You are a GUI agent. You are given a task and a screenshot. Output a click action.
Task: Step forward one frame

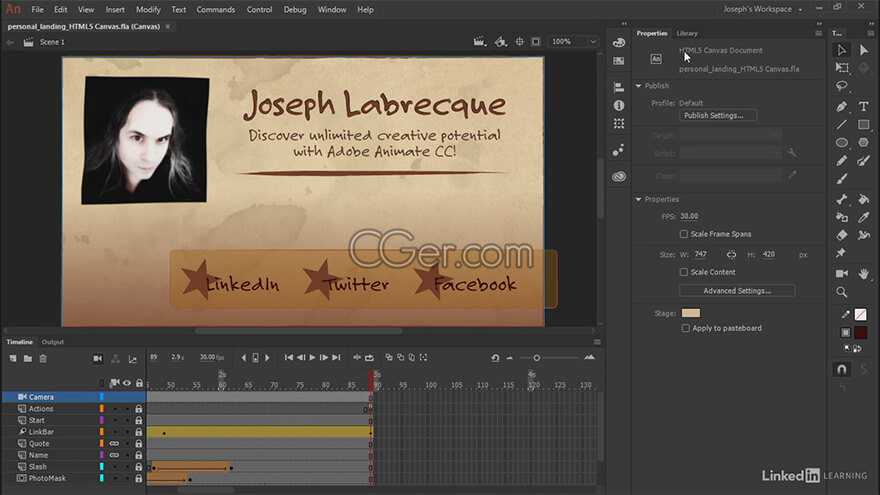(x=324, y=358)
